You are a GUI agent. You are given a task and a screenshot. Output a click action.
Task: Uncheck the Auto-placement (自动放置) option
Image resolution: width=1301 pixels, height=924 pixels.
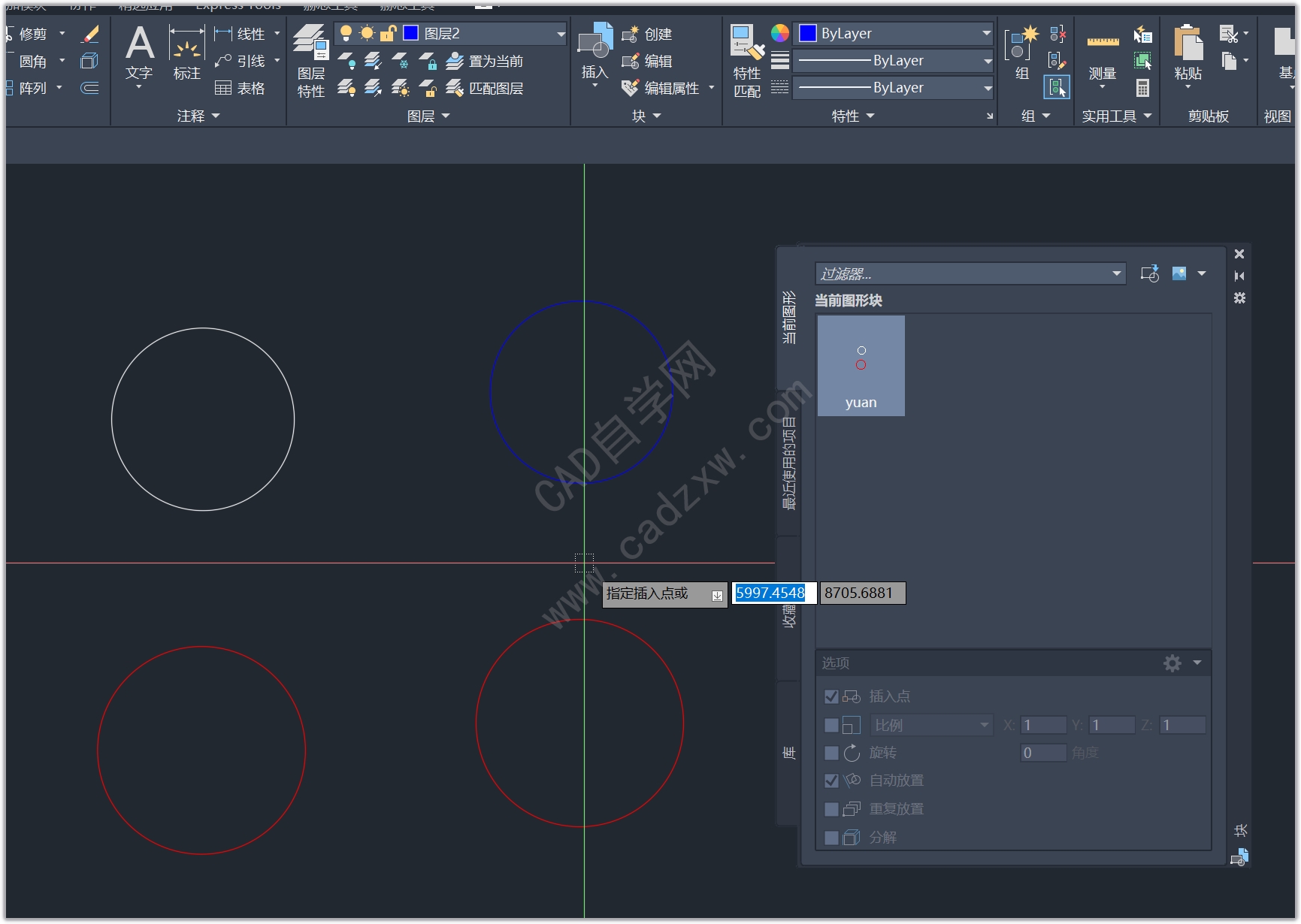[831, 781]
